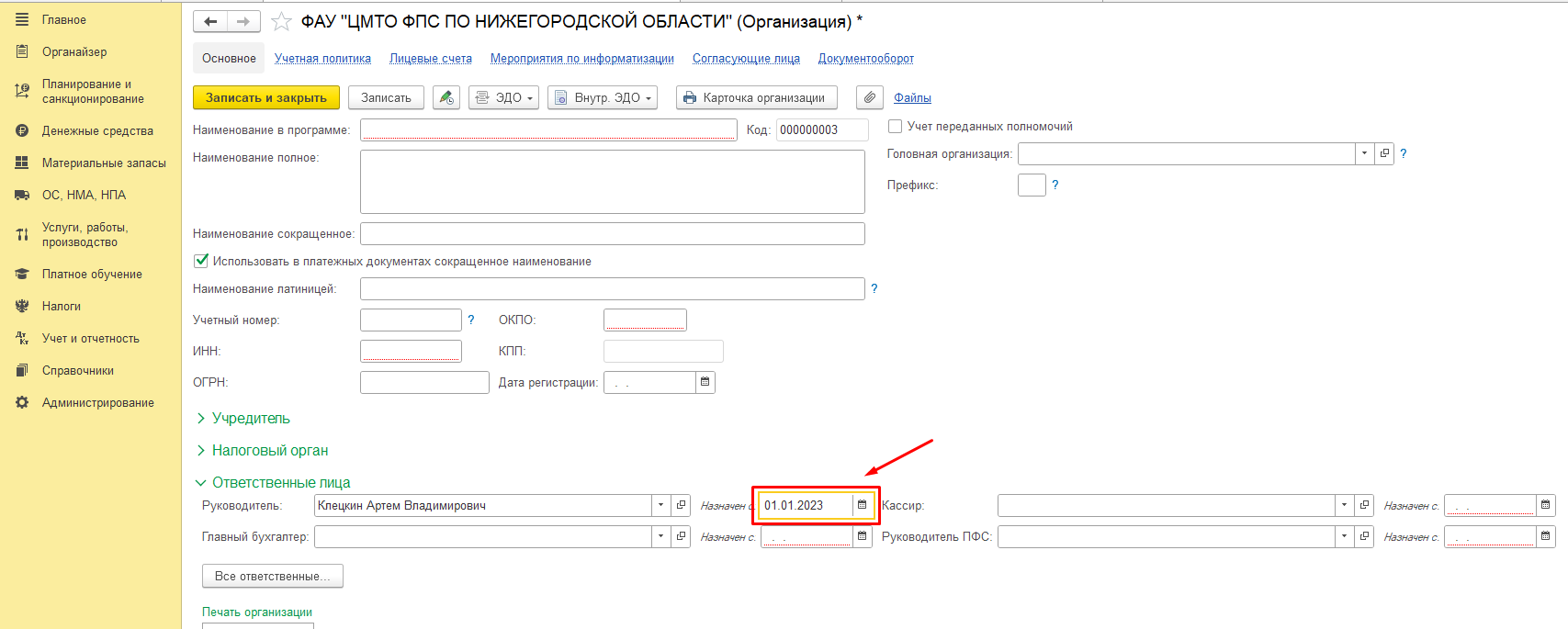Open the Главный бухгалтер record button
Viewport: 1568px width, 629px height.
pyautogui.click(x=681, y=536)
